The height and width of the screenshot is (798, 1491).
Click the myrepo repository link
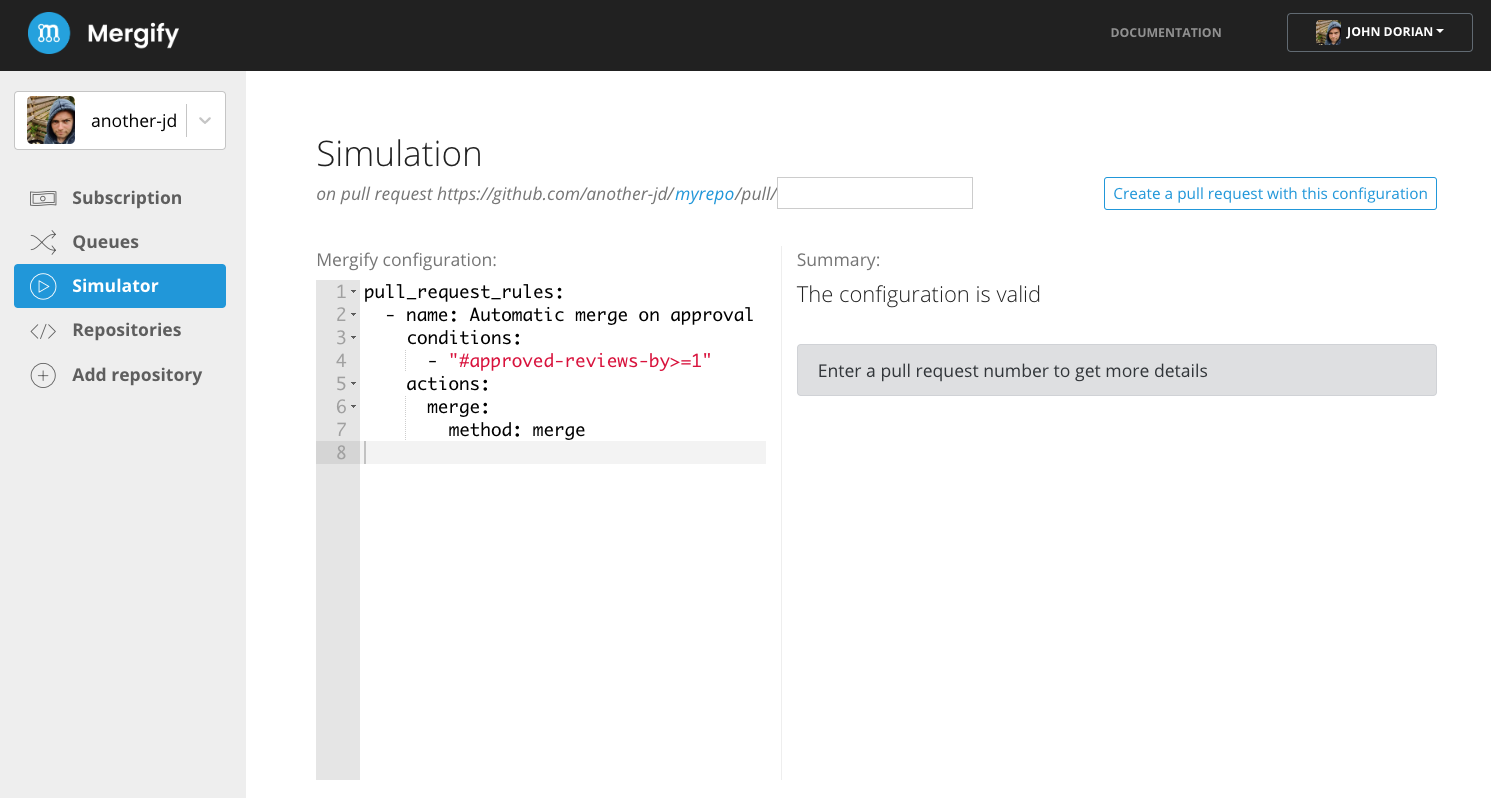[704, 194]
